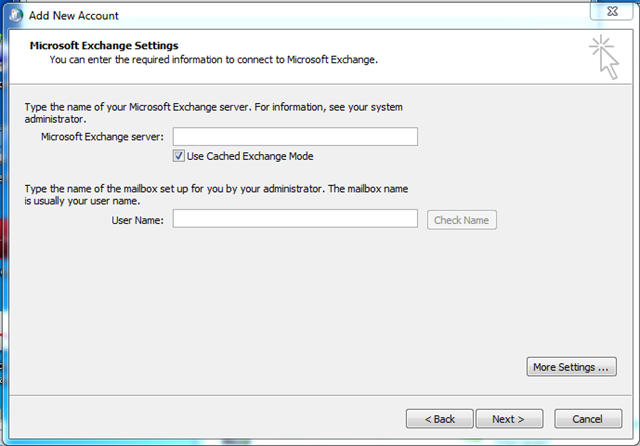Click the 'Microsoft Exchange server:' field label
This screenshot has width=640, height=446.
[102, 137]
